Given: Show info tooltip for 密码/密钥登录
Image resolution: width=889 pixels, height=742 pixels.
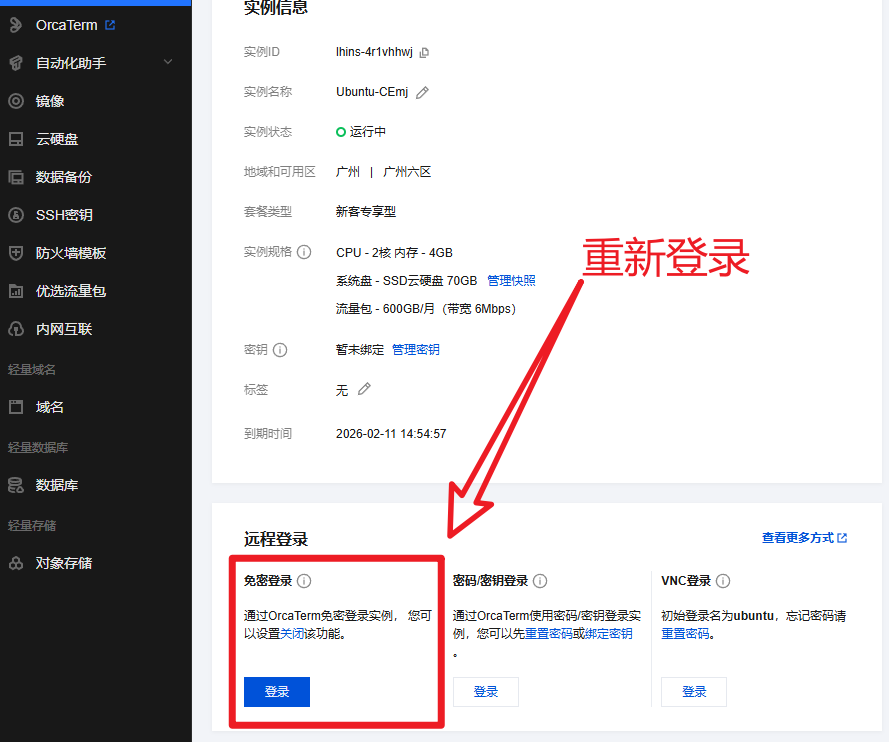Looking at the screenshot, I should click(x=540, y=581).
